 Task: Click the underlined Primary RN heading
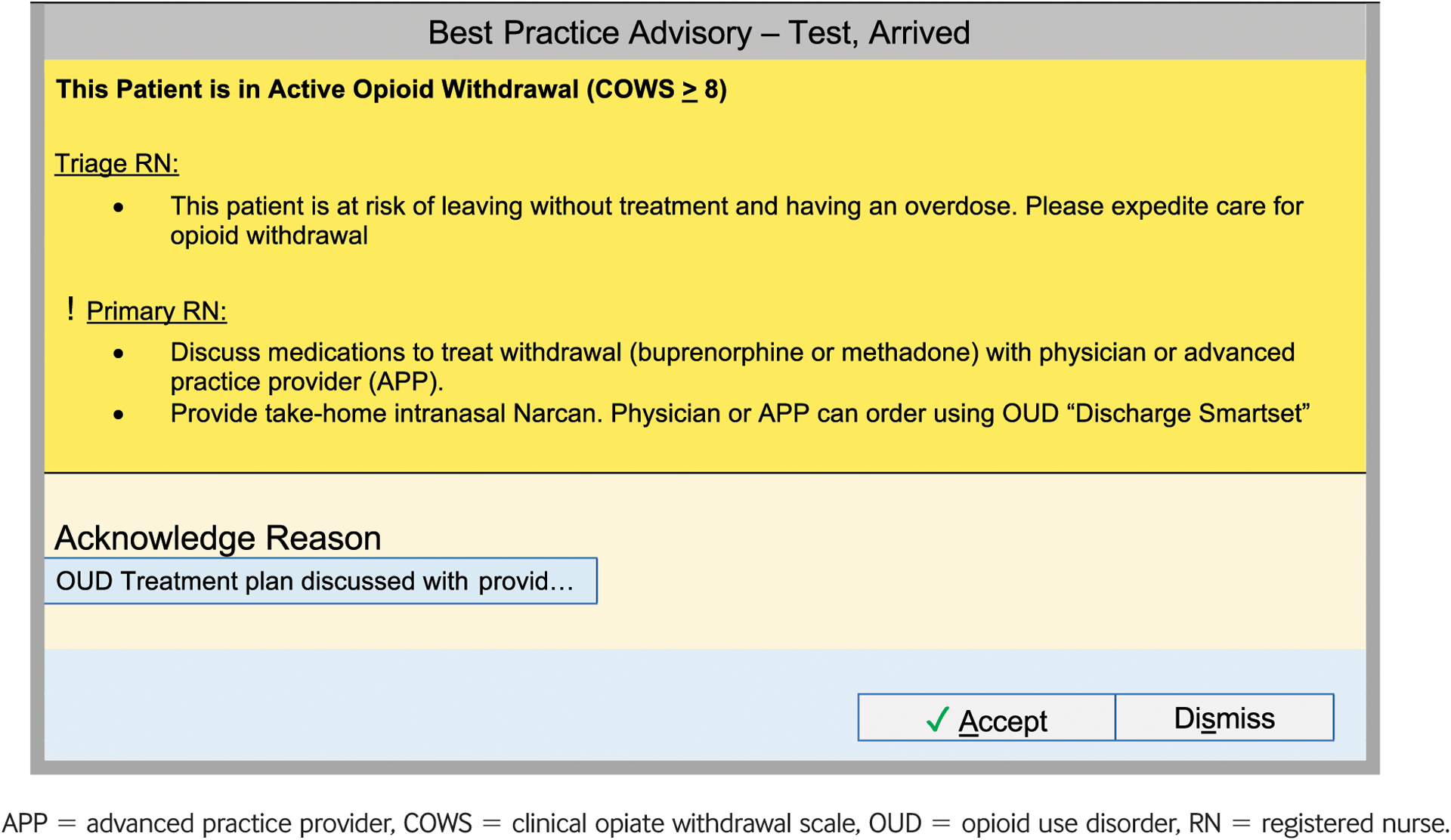[x=156, y=311]
